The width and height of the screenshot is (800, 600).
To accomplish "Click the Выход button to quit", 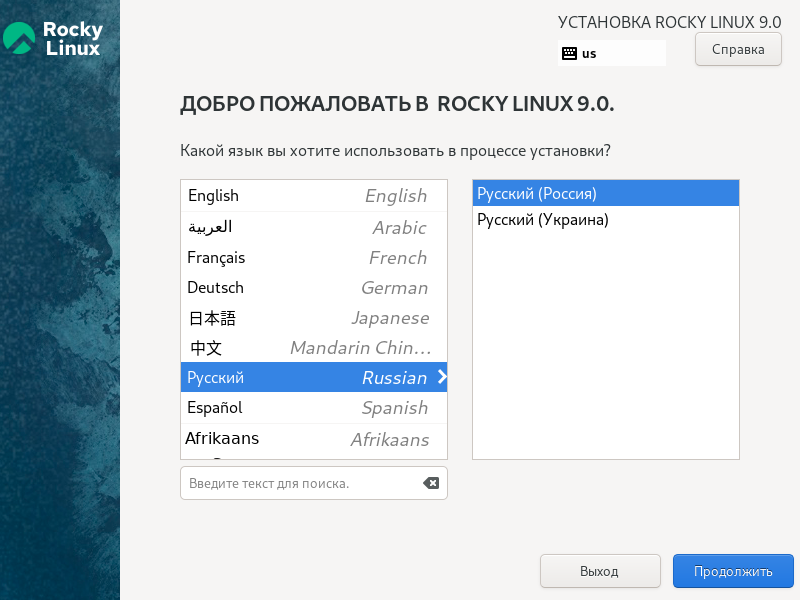I will tap(600, 571).
